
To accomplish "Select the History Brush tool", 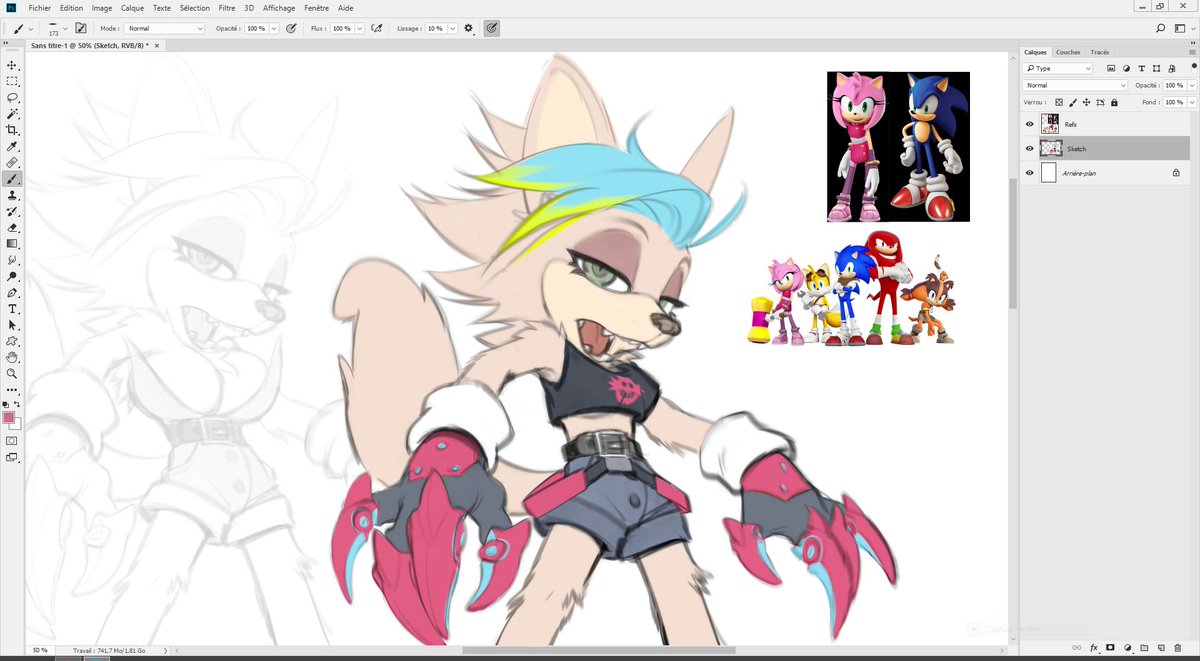I will pos(12,212).
